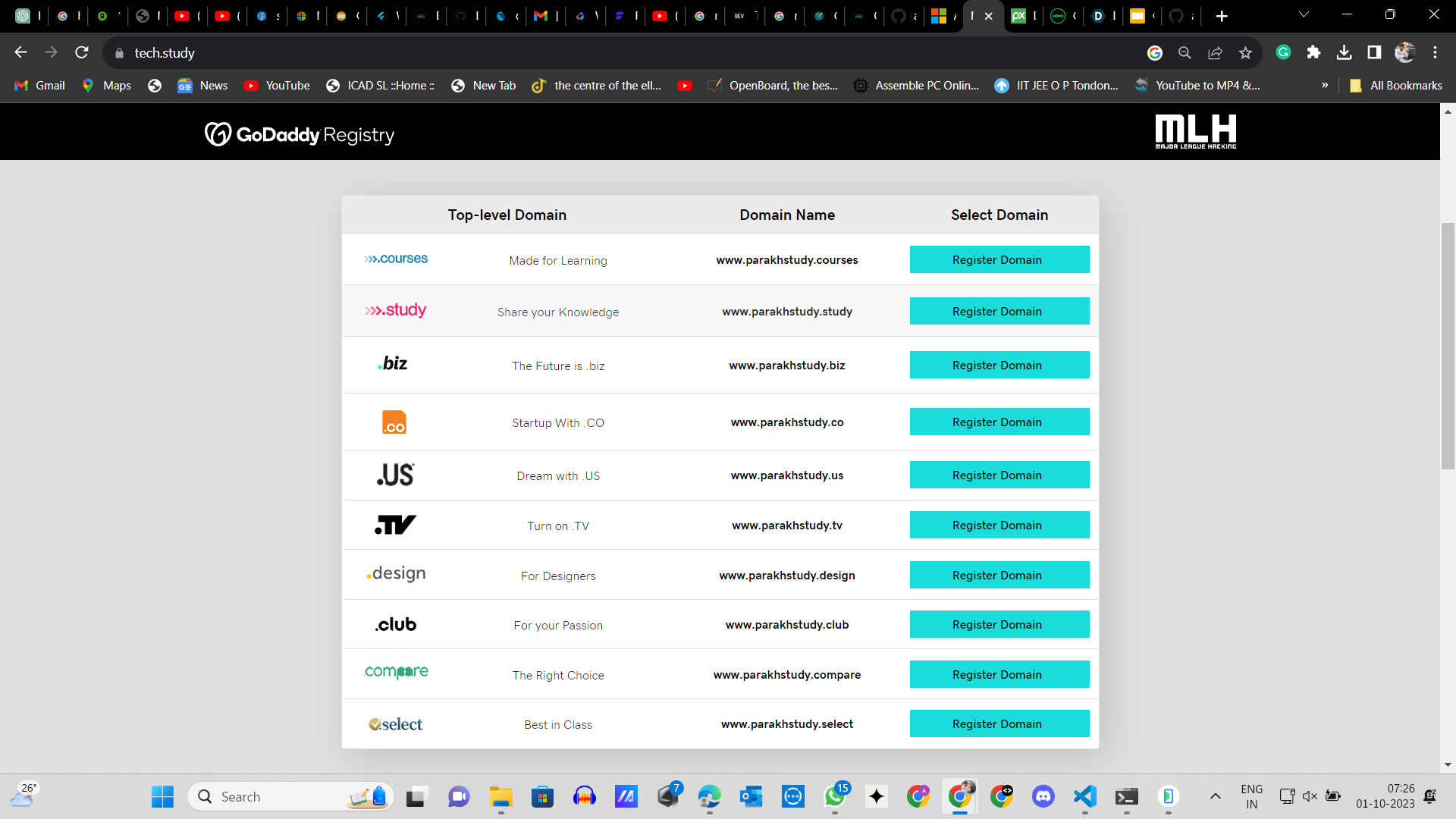Image resolution: width=1456 pixels, height=819 pixels.
Task: Toggle the browser side panel icon
Action: coord(1374,52)
